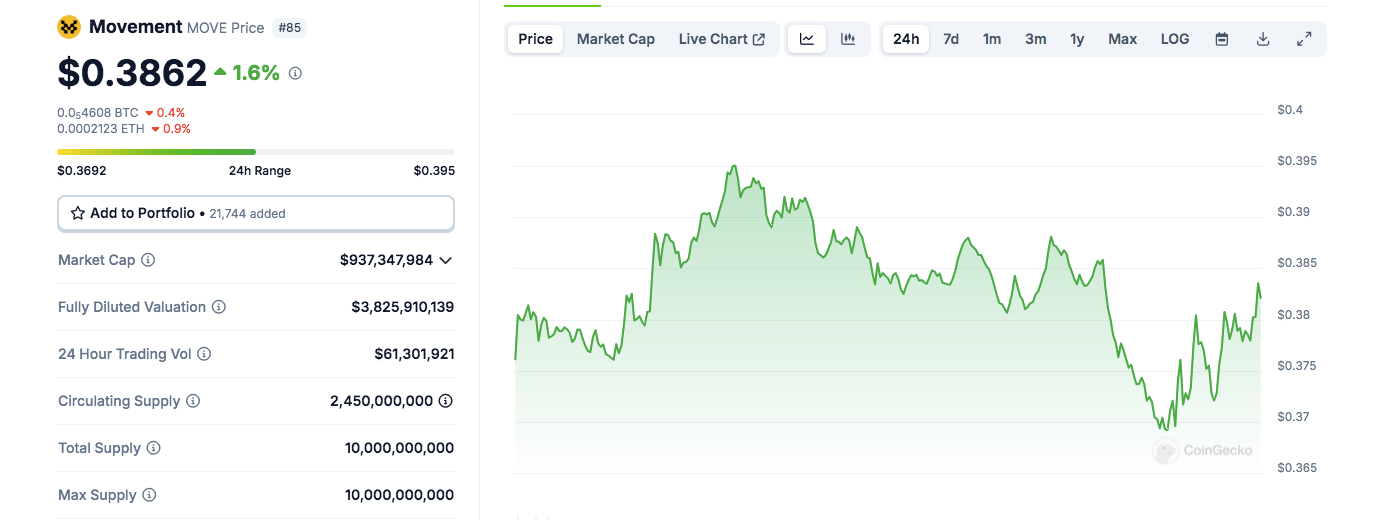Click the Max Supply 10,000,000,000 value
This screenshot has height=520, width=1374.
[x=400, y=495]
